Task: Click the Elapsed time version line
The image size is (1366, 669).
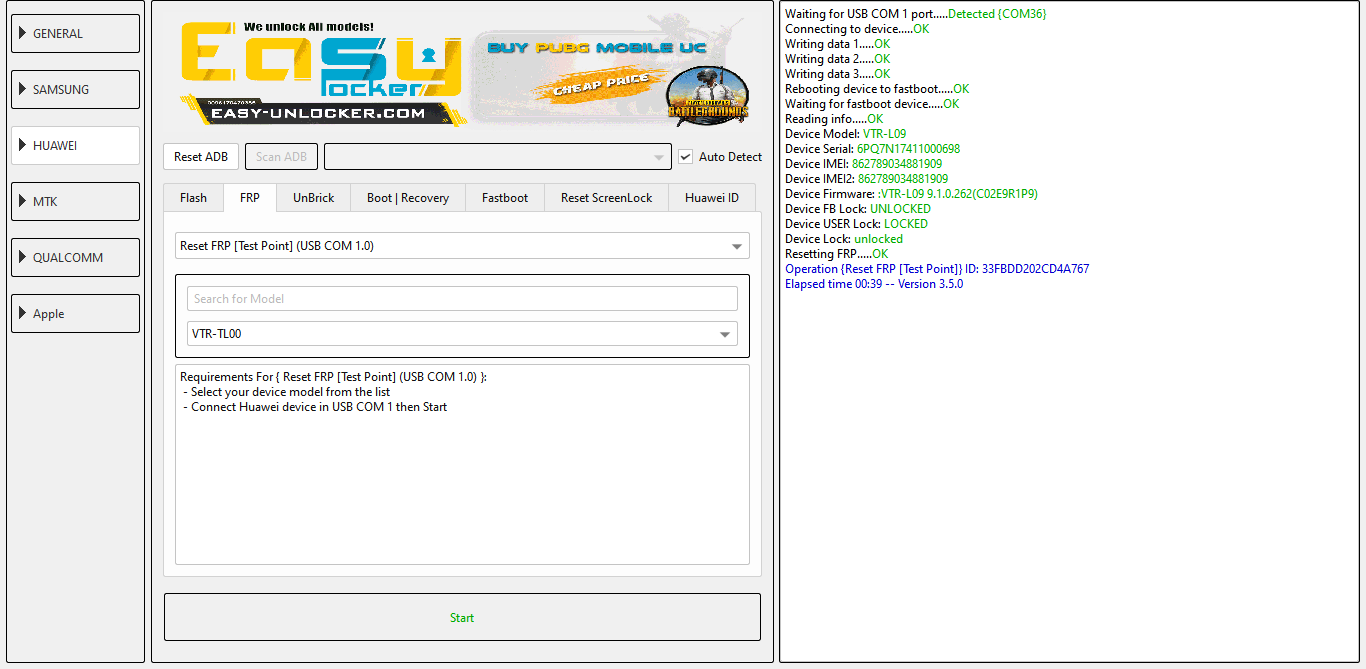Action: [x=874, y=284]
